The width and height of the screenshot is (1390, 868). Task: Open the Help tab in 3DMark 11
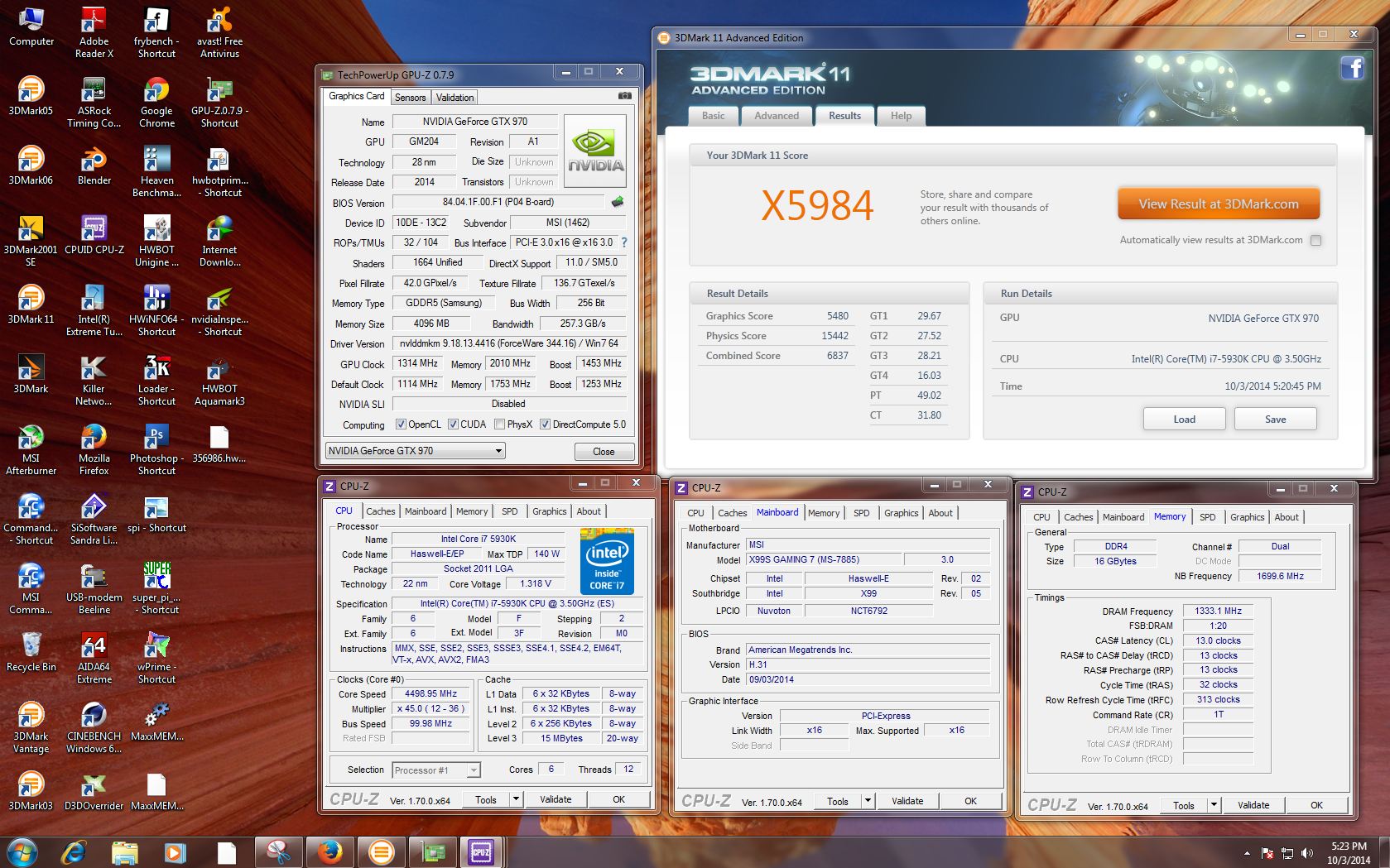tap(901, 116)
